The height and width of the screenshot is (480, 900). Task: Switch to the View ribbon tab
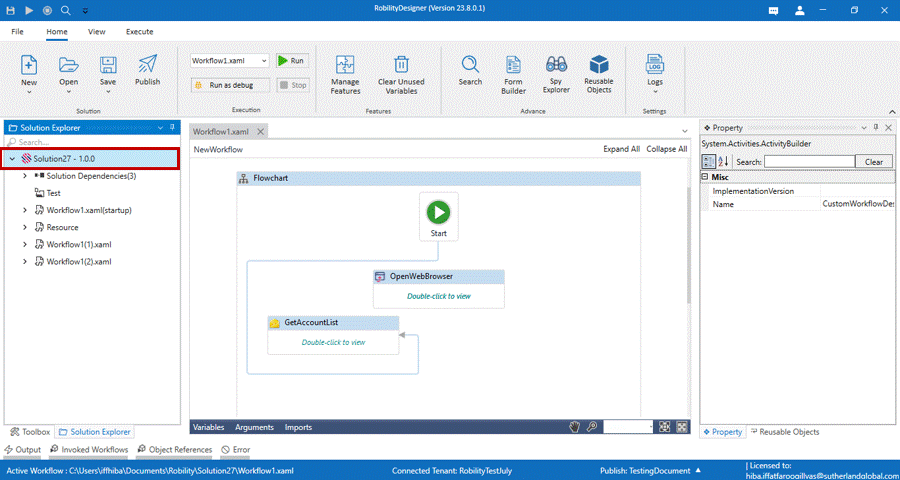click(96, 32)
